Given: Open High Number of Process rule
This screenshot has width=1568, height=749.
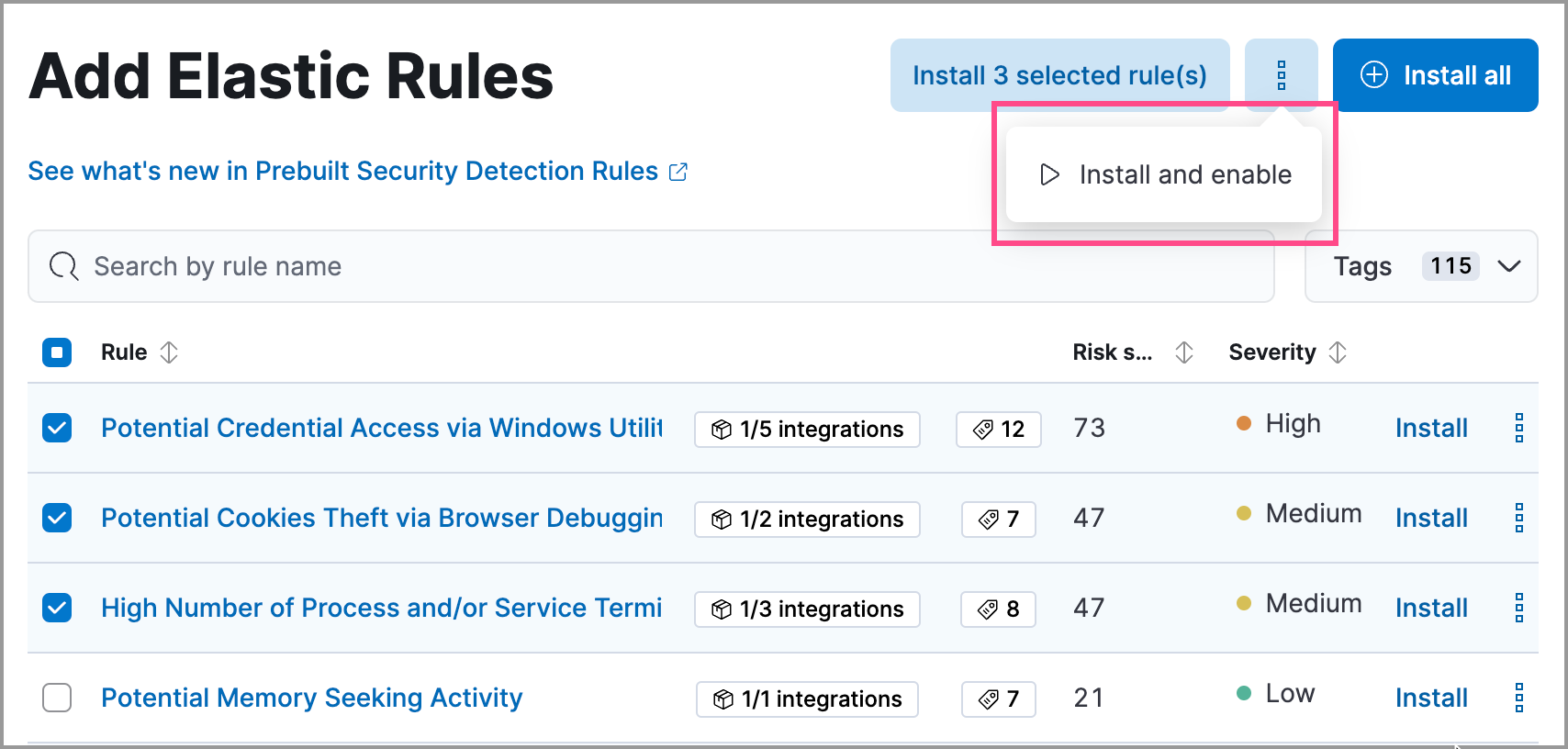Looking at the screenshot, I should 382,608.
